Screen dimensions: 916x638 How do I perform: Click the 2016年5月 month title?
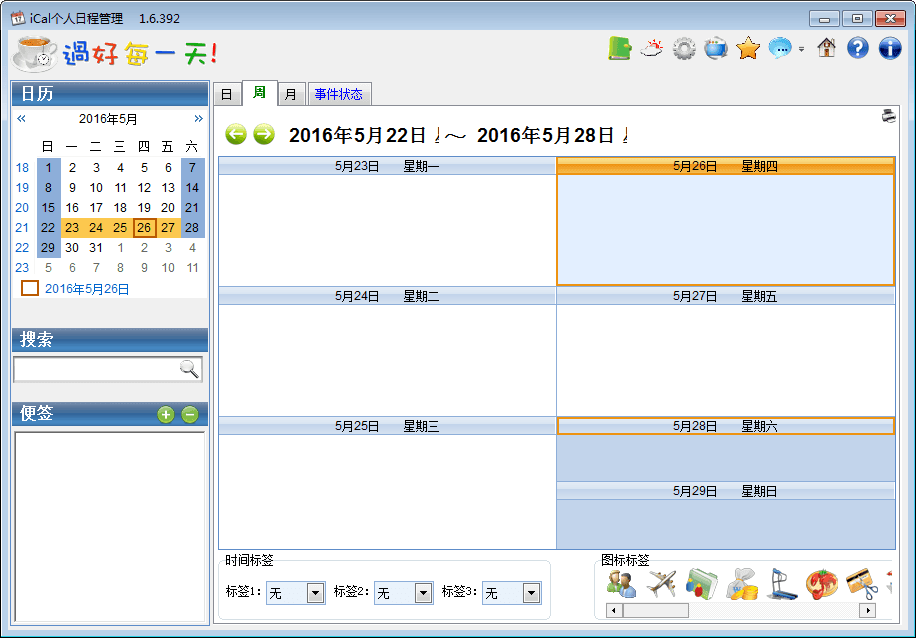(x=108, y=119)
